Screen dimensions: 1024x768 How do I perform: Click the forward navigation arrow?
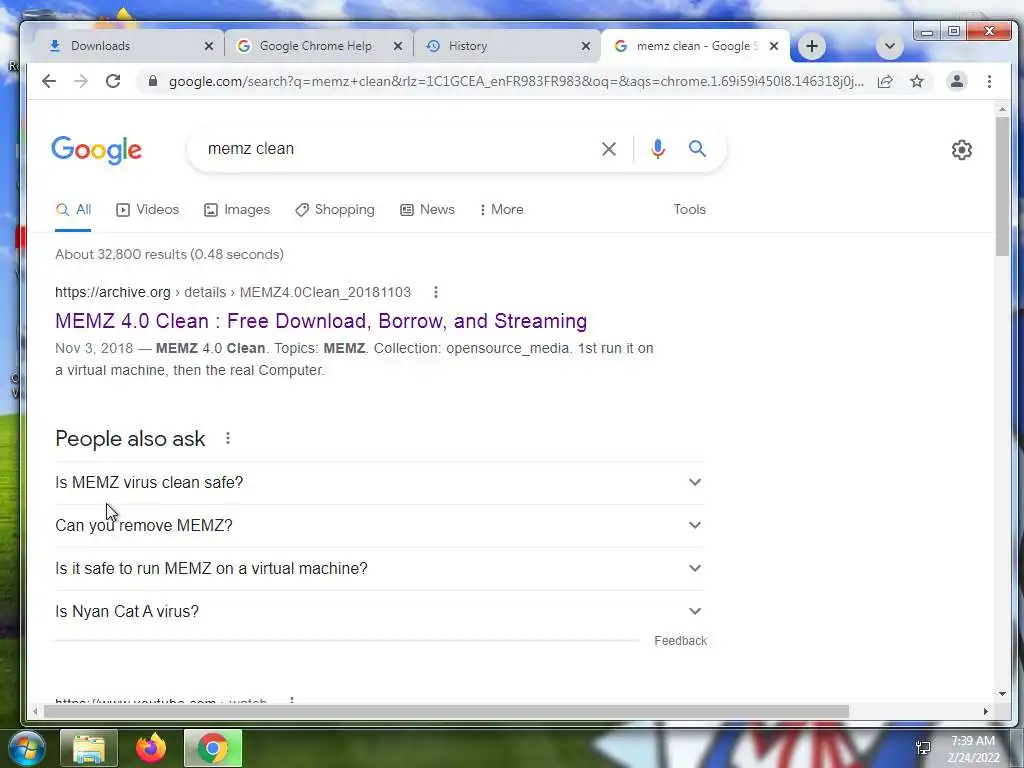(x=81, y=81)
